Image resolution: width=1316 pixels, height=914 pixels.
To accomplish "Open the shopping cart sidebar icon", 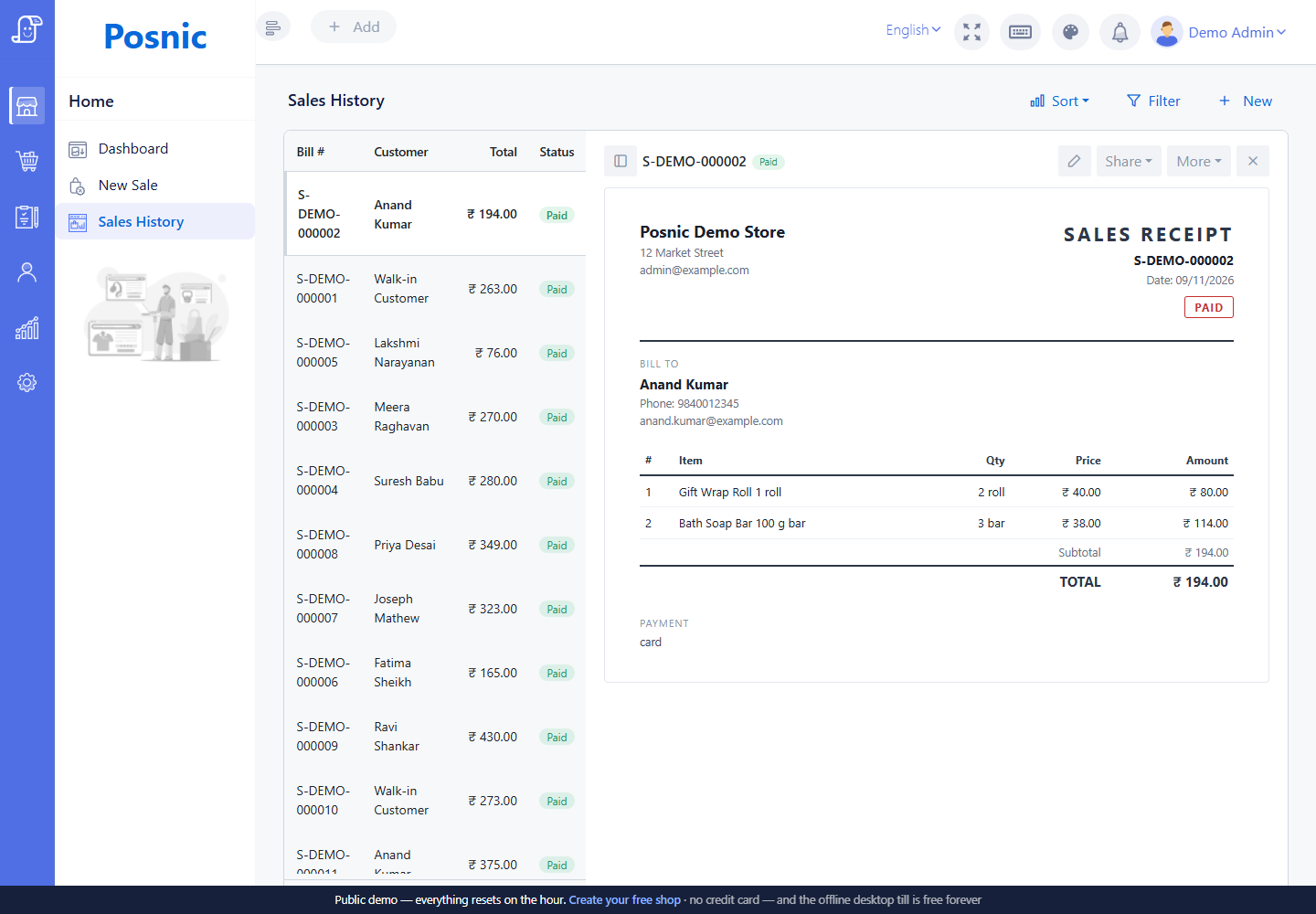I will pos(27,161).
